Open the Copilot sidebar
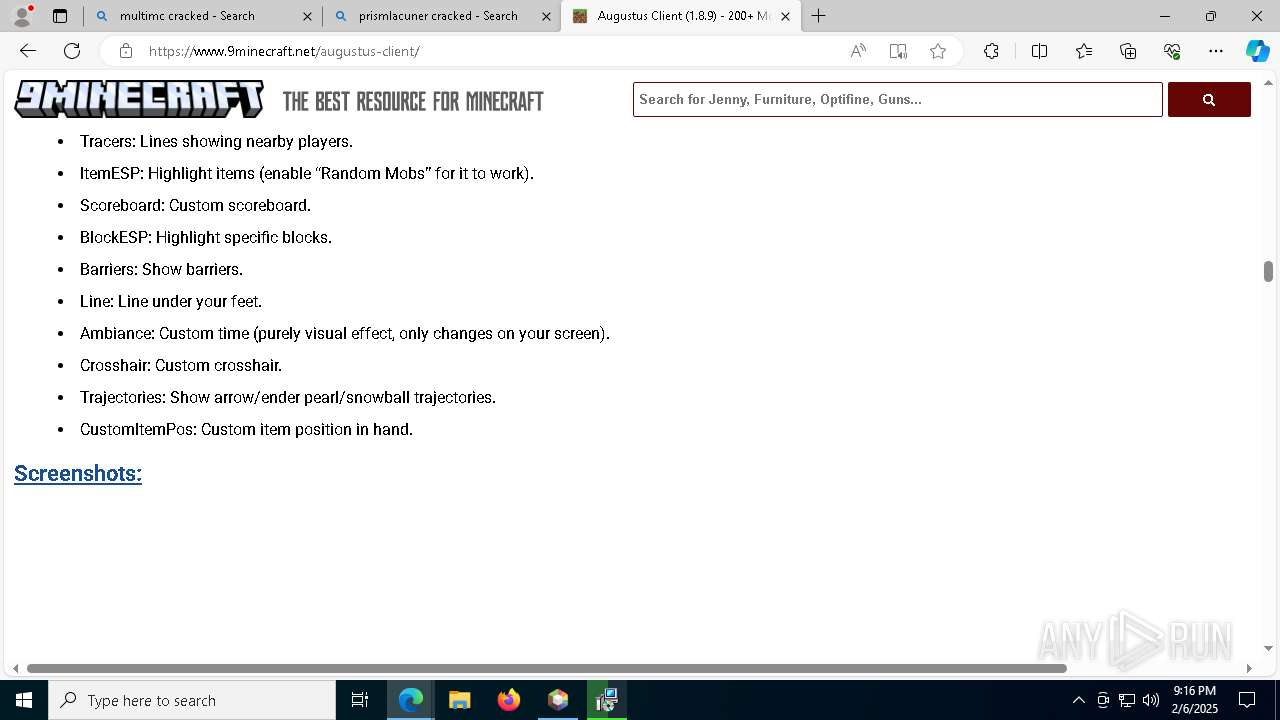The width and height of the screenshot is (1280, 720). click(1257, 51)
